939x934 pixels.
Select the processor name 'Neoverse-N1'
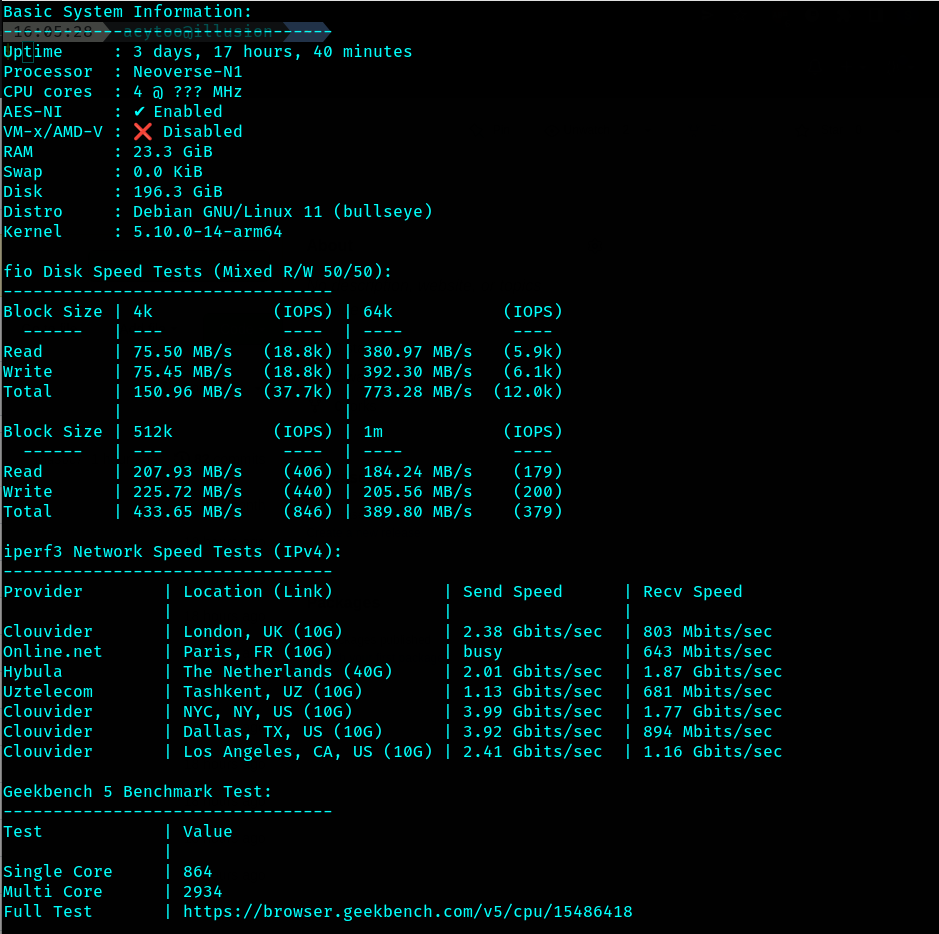pyautogui.click(x=187, y=72)
